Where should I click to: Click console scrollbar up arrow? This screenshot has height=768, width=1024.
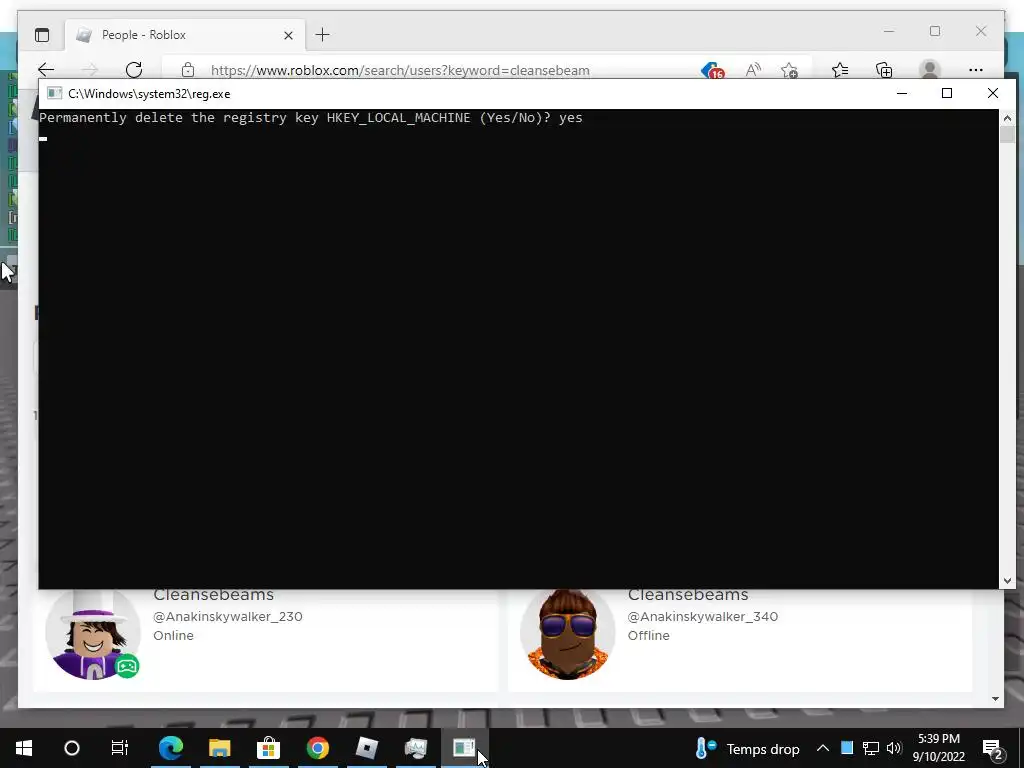1007,118
